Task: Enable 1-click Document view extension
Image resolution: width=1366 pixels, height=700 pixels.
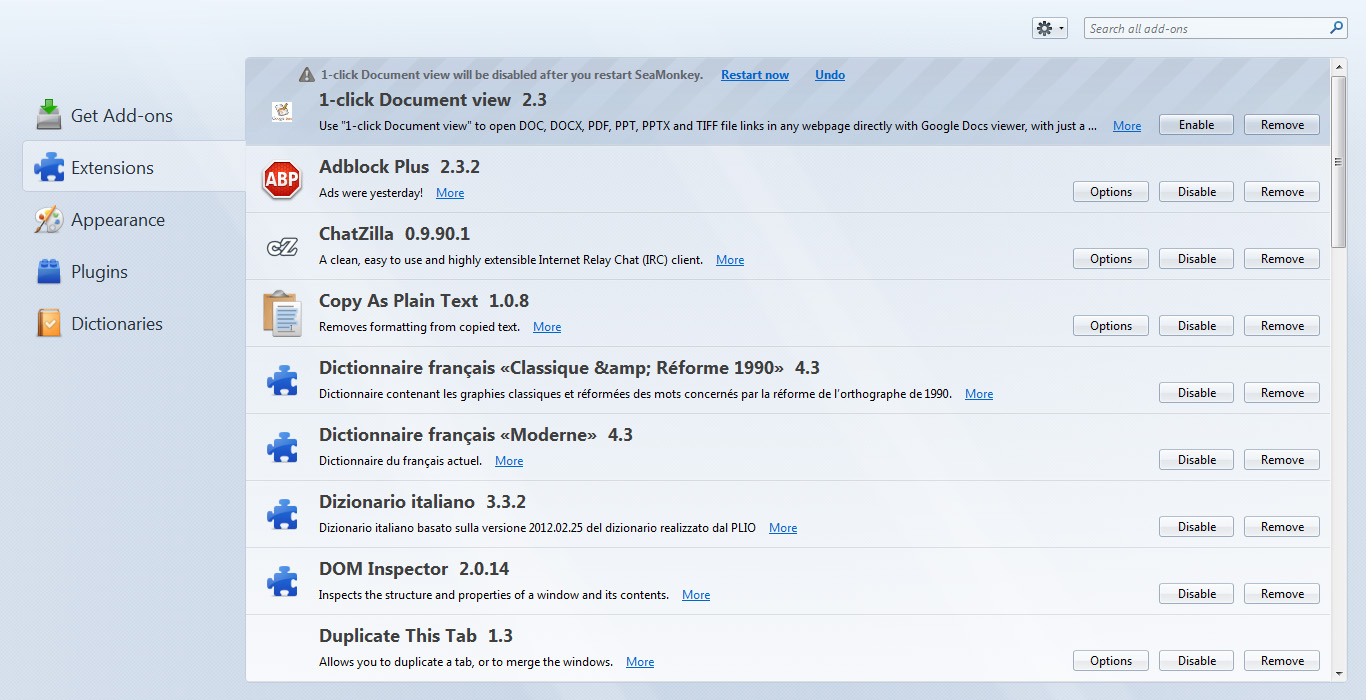Action: tap(1196, 125)
